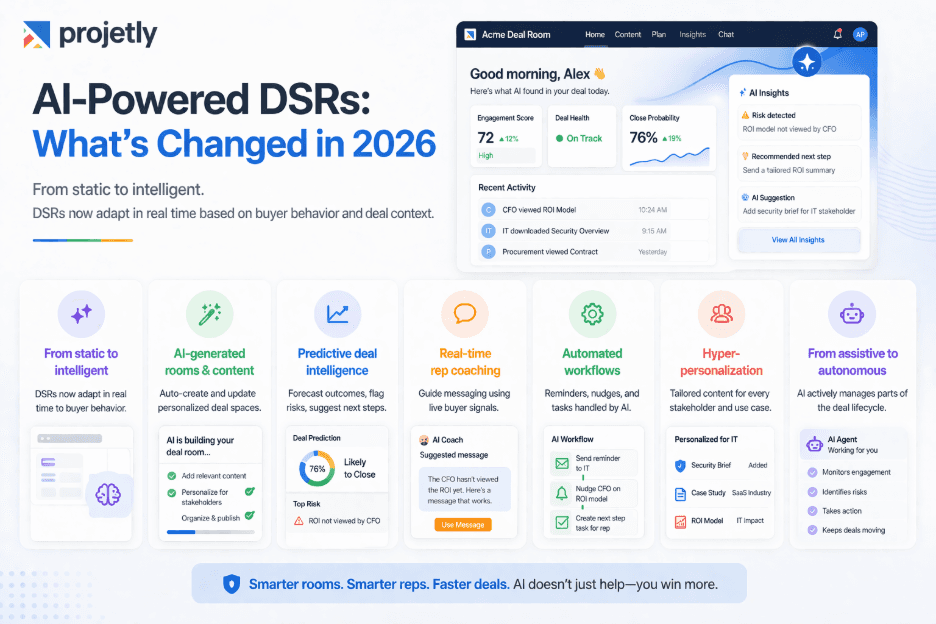Click the View All Insights button
The height and width of the screenshot is (624, 936).
(798, 241)
